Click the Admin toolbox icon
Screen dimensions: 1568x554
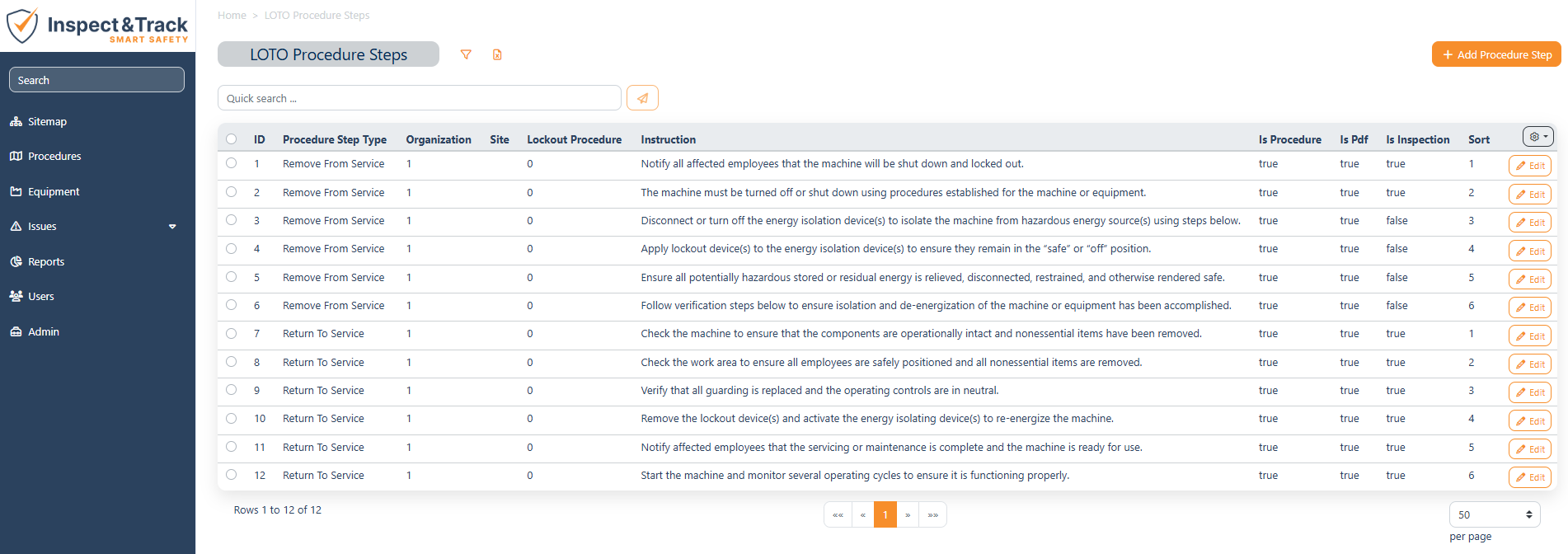click(16, 331)
